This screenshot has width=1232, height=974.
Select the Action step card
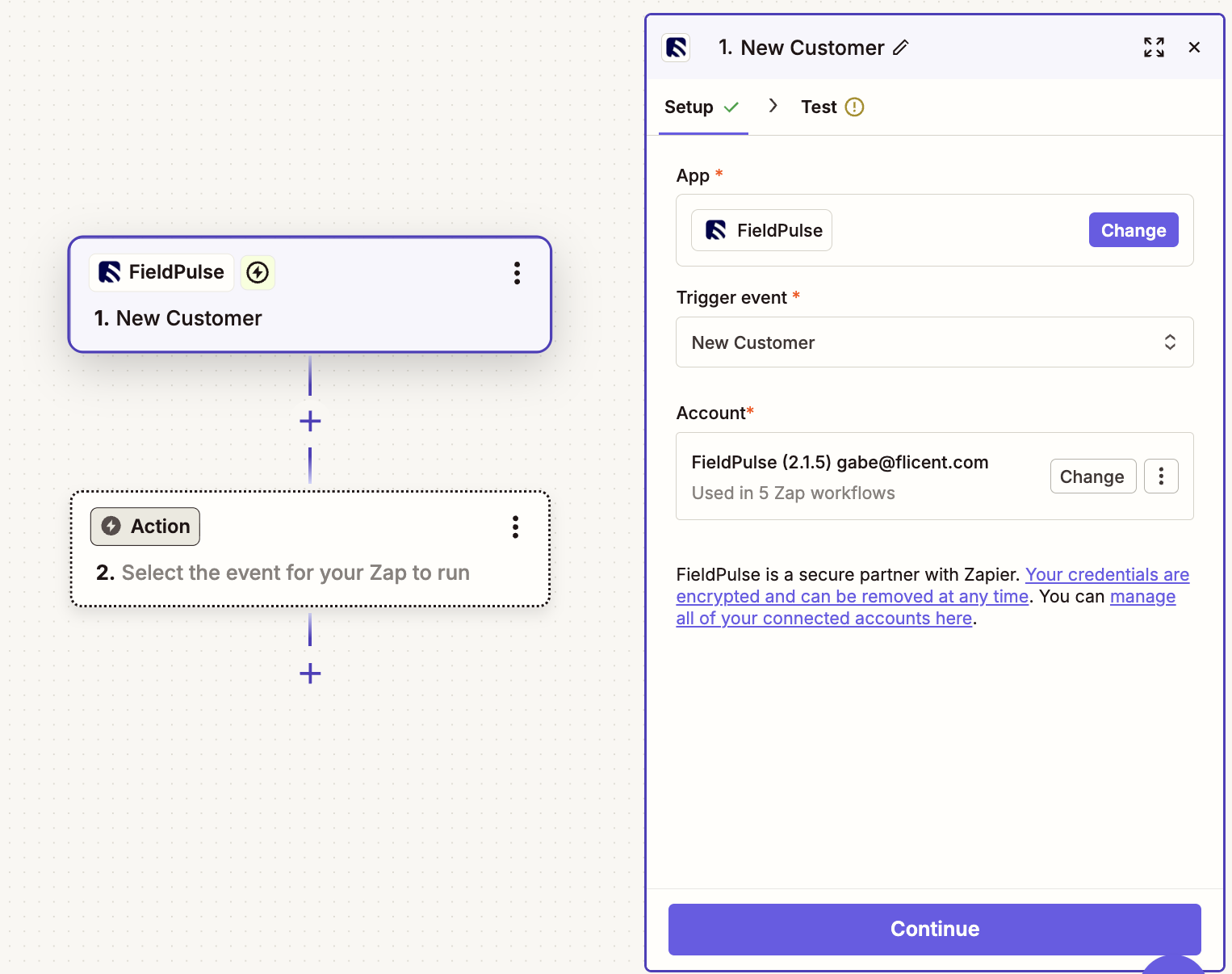pyautogui.click(x=310, y=548)
